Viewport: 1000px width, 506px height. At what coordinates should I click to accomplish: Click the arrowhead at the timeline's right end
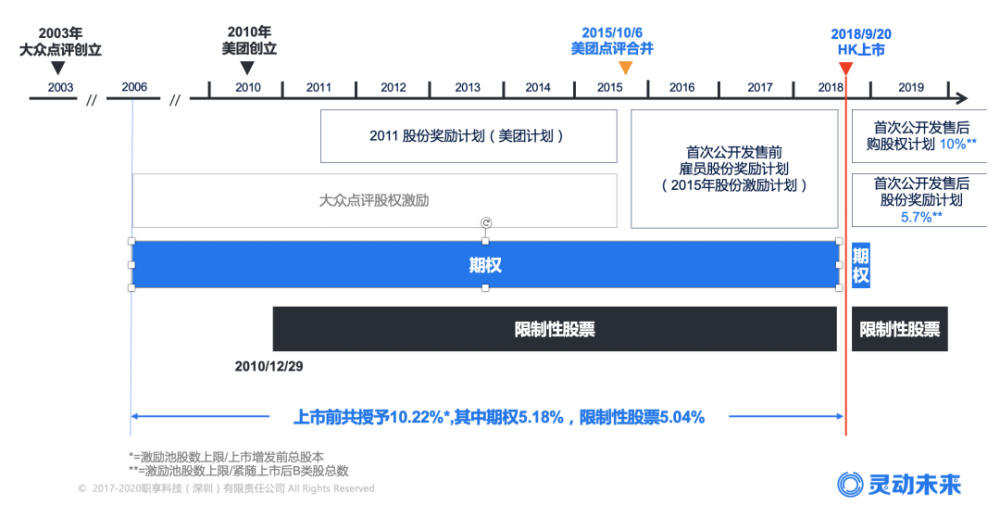click(962, 98)
